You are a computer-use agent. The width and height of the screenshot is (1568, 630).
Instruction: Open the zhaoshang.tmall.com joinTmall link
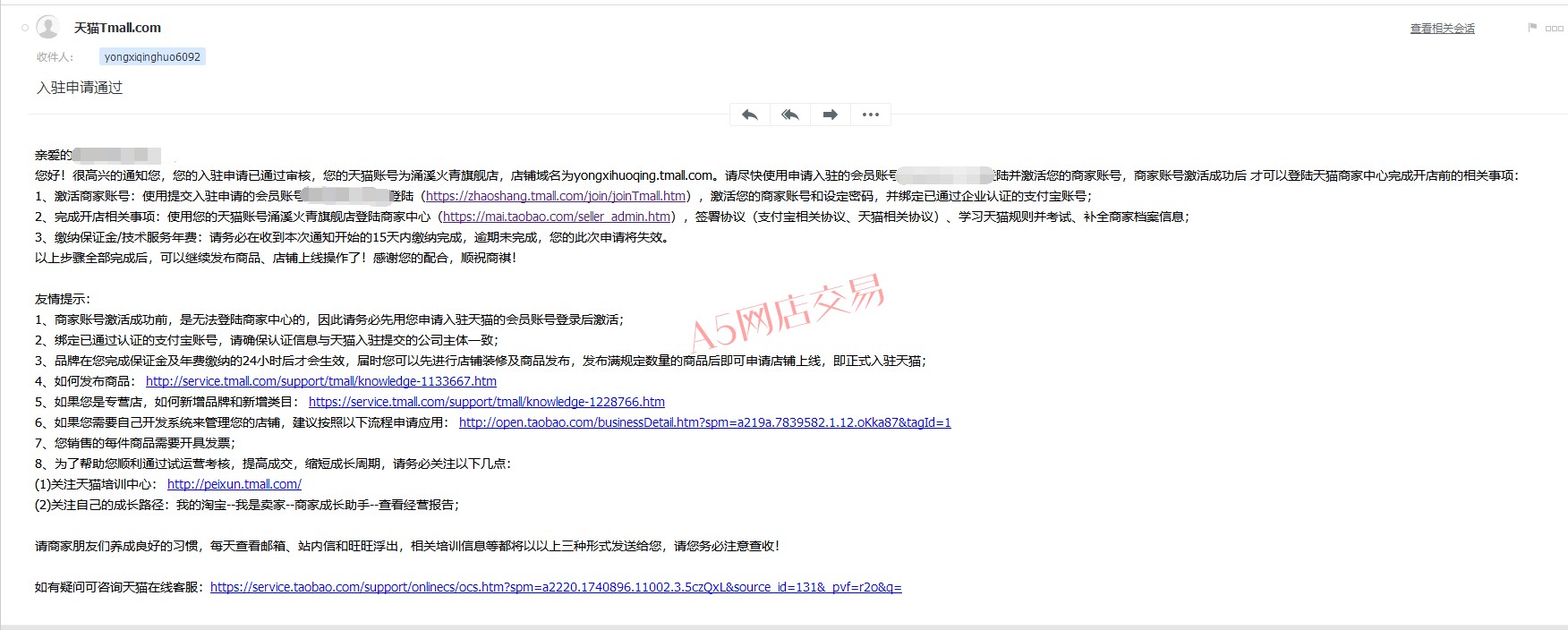[x=556, y=196]
